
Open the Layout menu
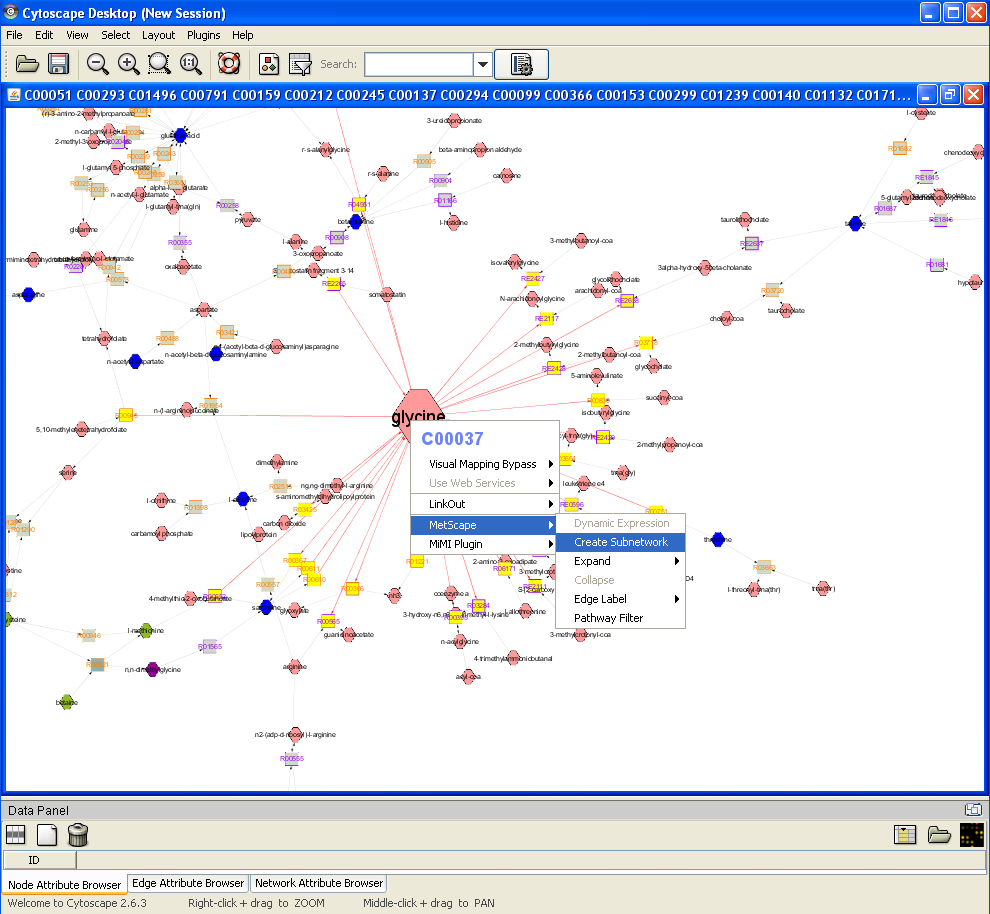(x=158, y=35)
